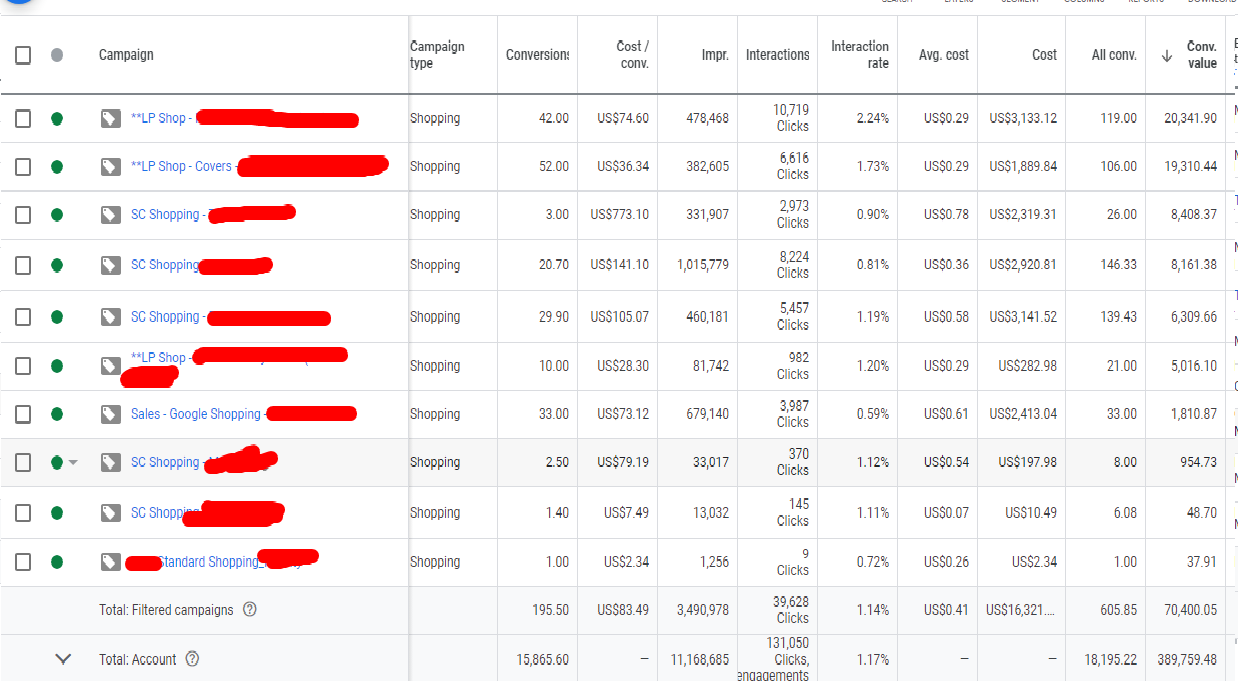Tick the select-all checkbox in table header
The height and width of the screenshot is (684, 1238).
[23, 55]
